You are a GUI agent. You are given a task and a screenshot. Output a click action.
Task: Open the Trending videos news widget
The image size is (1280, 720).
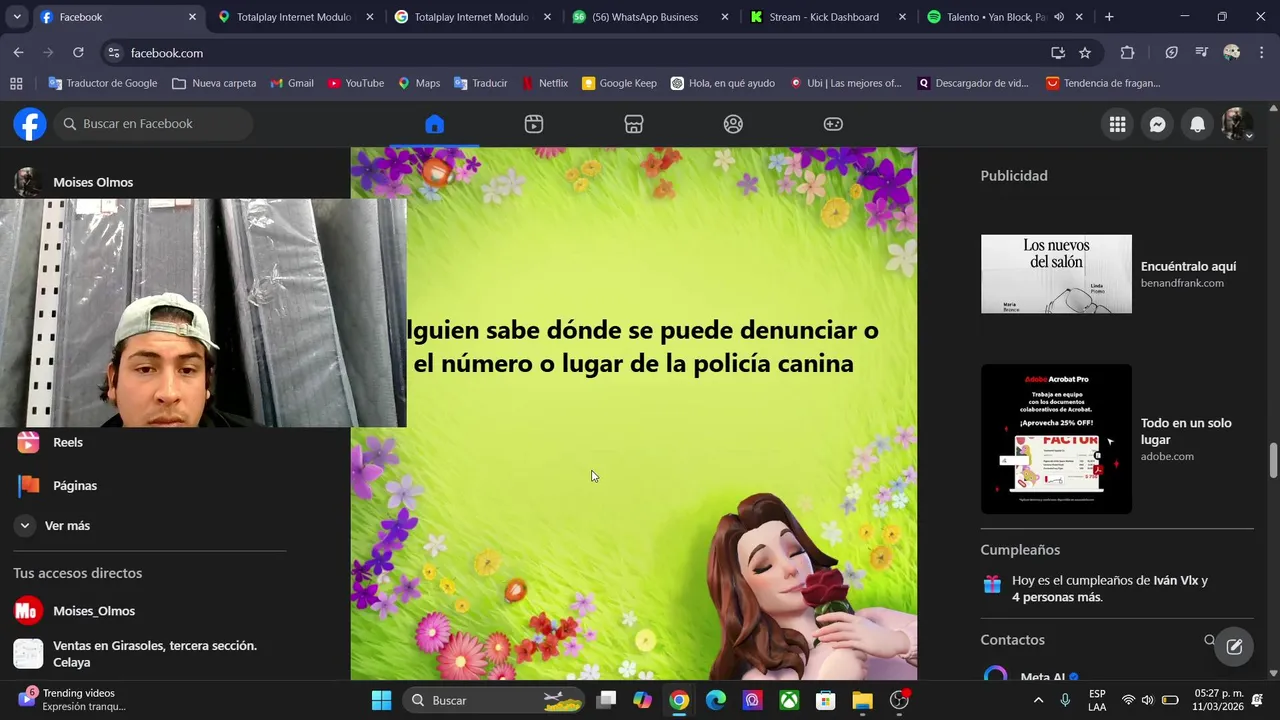click(x=70, y=699)
